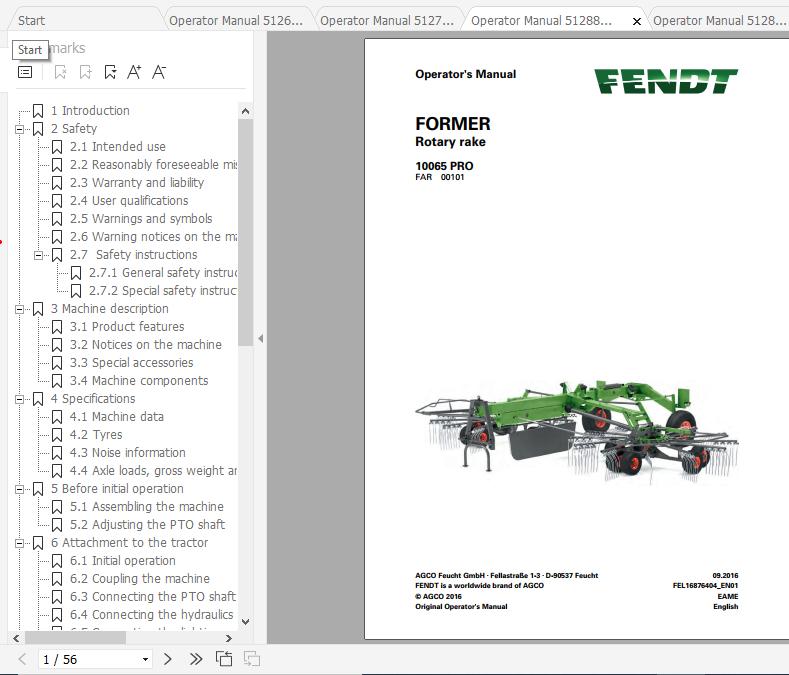Open bookmark 5 Before initial operation
Viewport: 789px width, 675px height.
(x=117, y=489)
